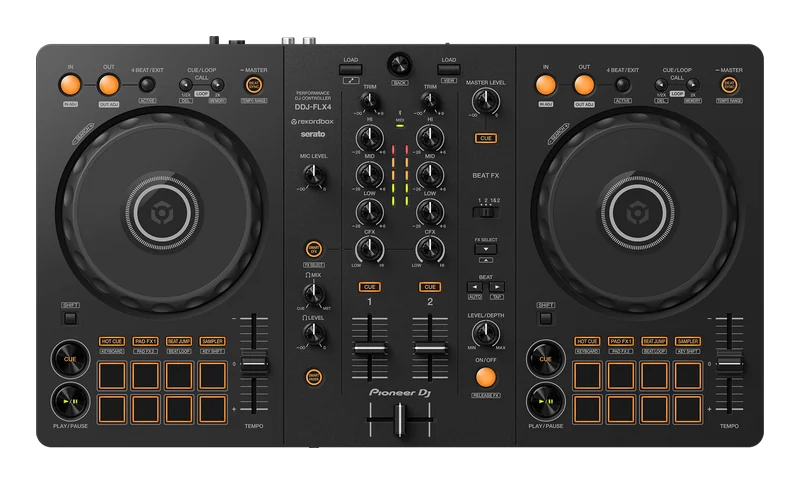Click the BEAT left arrow button

point(474,287)
